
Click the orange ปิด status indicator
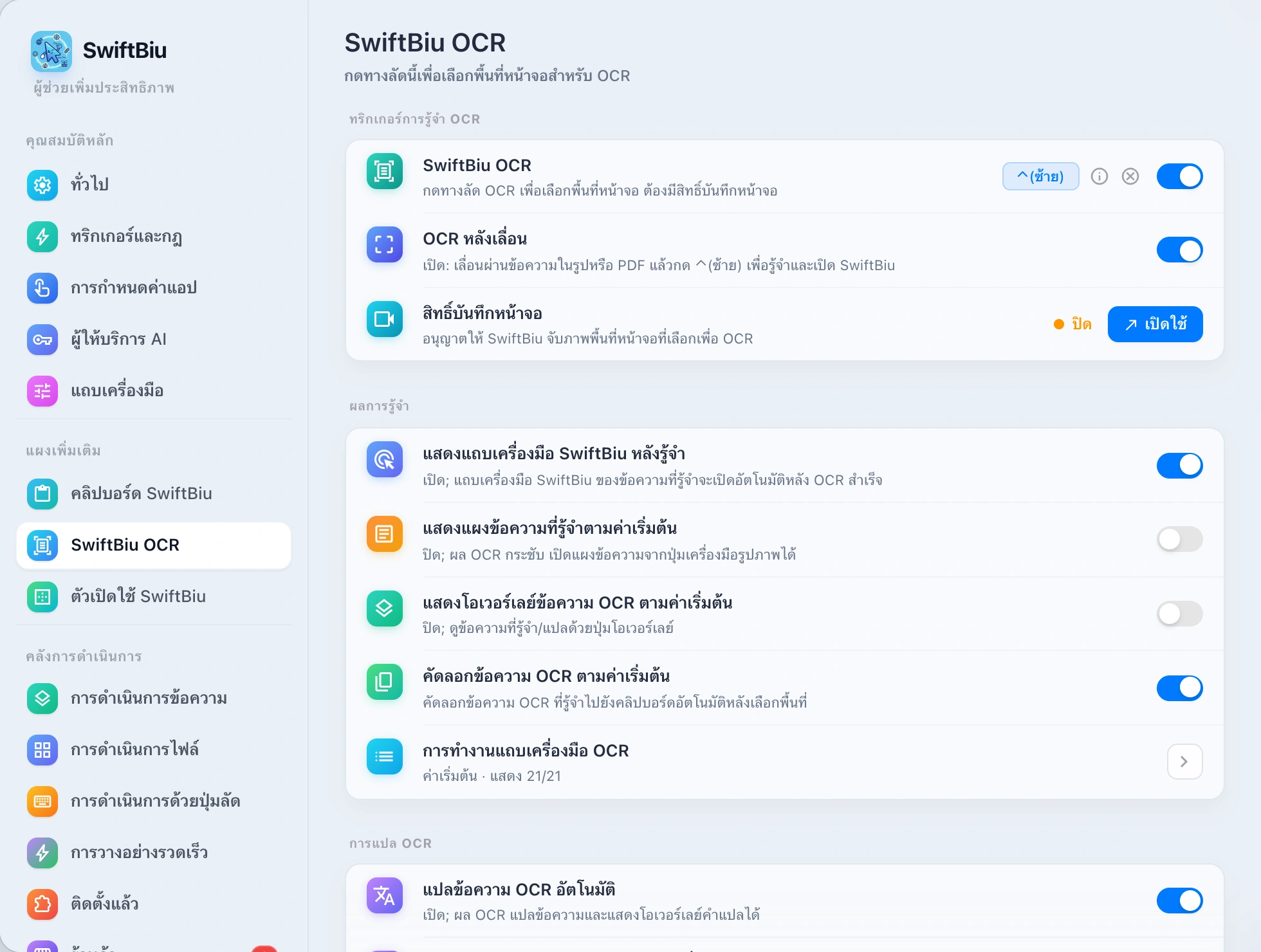coord(1073,324)
